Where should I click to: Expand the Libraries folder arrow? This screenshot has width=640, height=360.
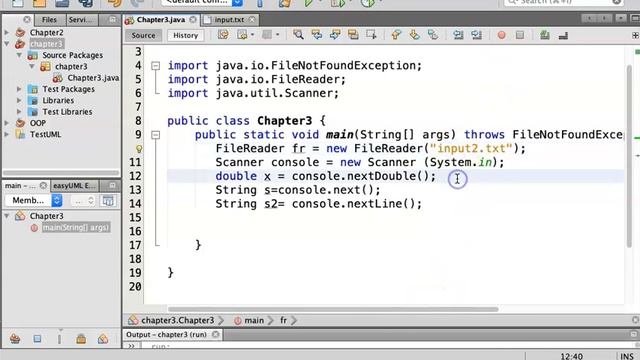(19, 100)
